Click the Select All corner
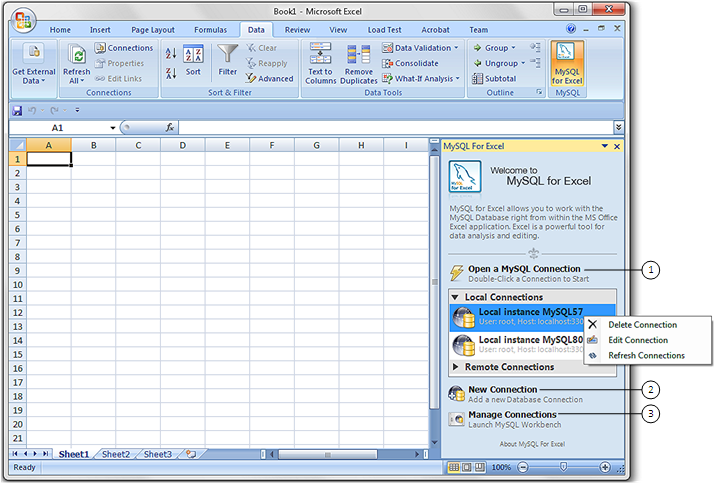The image size is (715, 483). pyautogui.click(x=18, y=145)
